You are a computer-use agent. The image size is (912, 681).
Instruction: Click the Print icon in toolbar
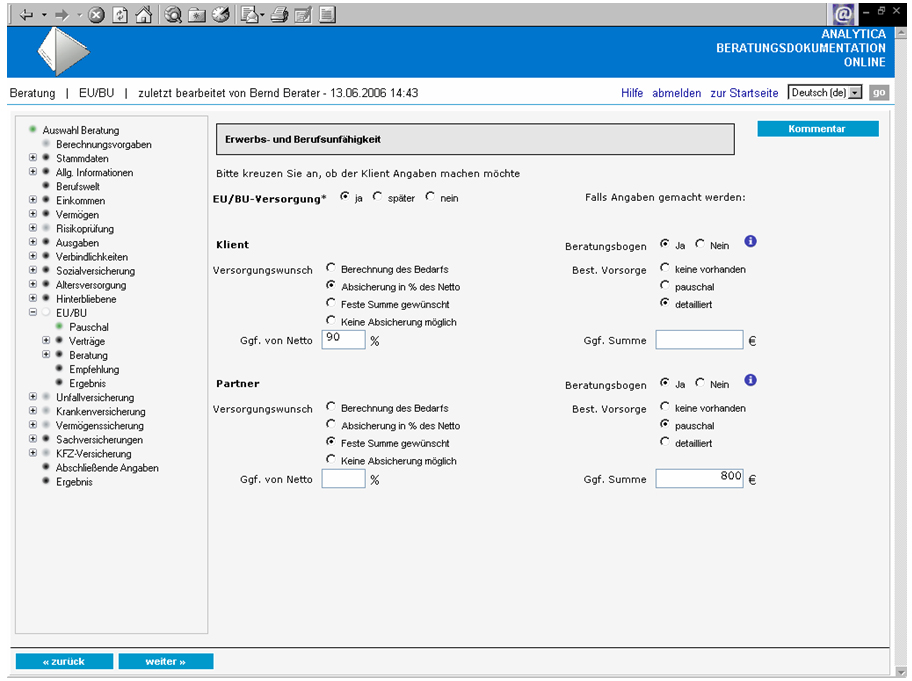[280, 14]
